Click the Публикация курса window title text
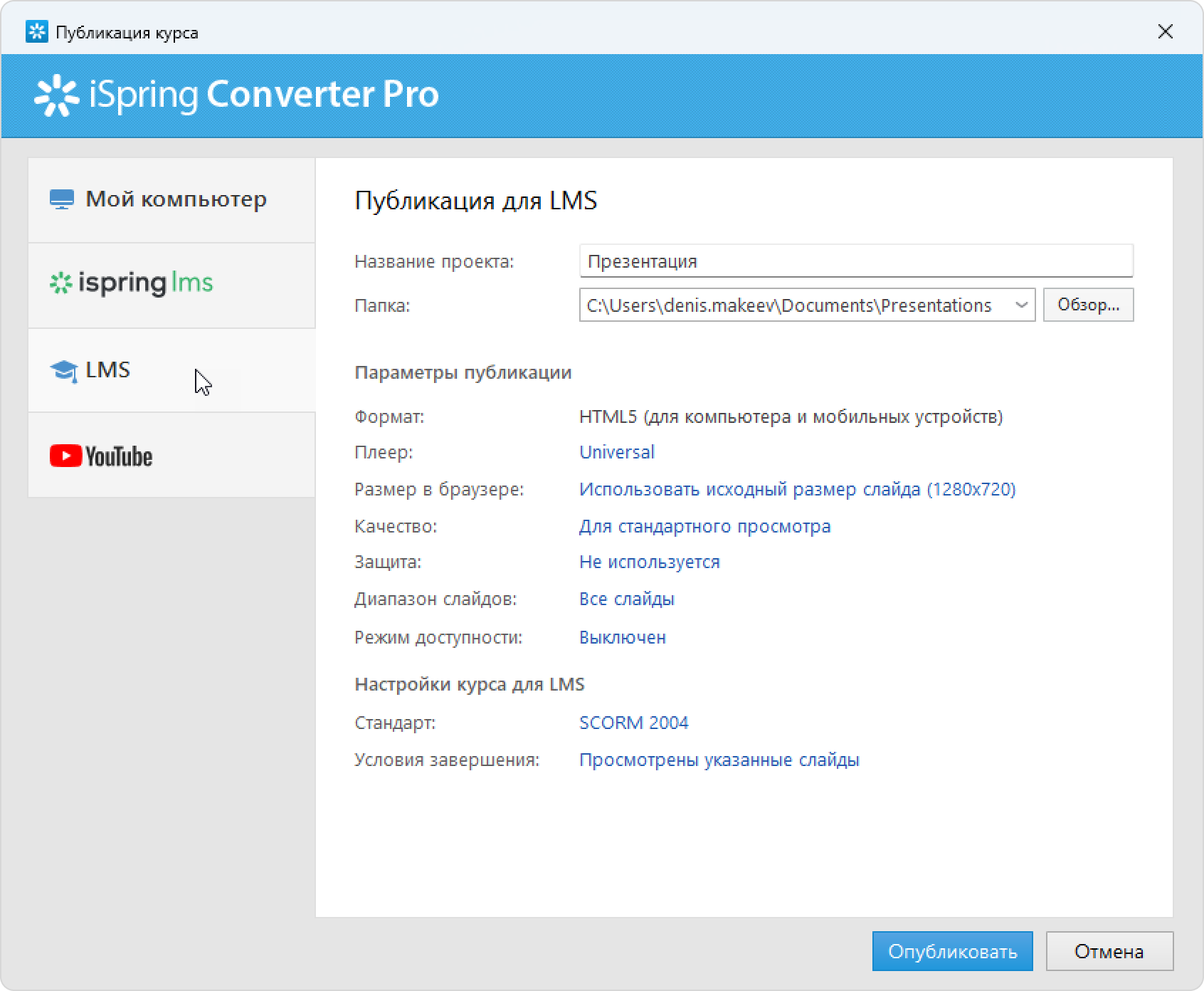 127,33
